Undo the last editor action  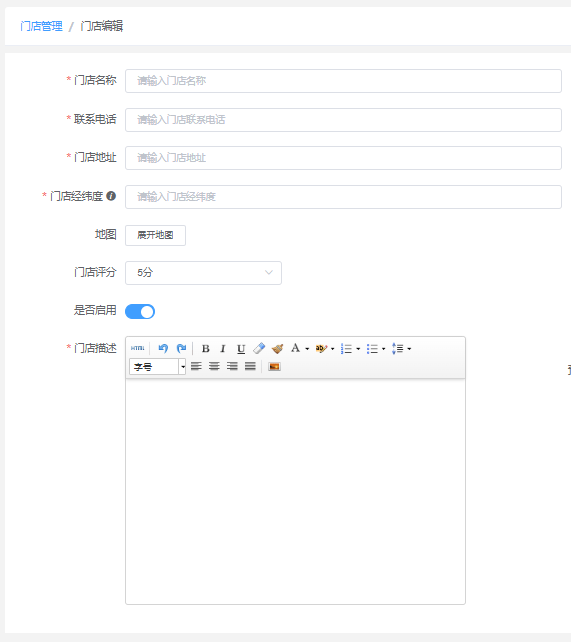click(x=163, y=348)
